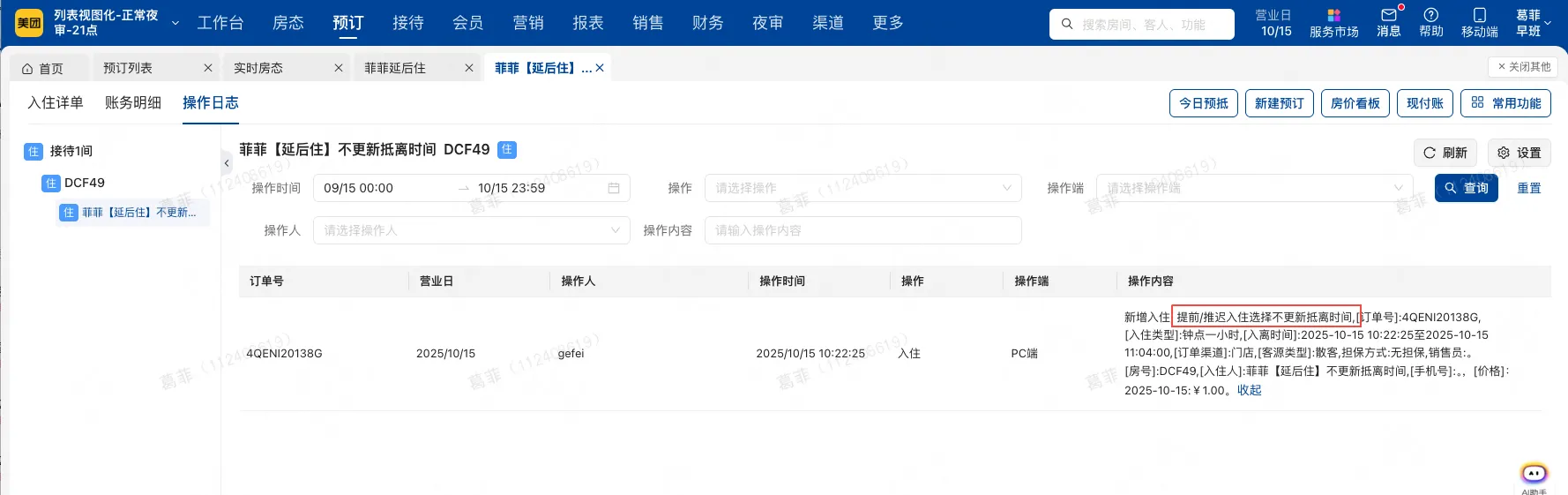Viewport: 1568px width, 495px height.
Task: Click the 营业日 10/15 indicator
Action: point(1275,23)
